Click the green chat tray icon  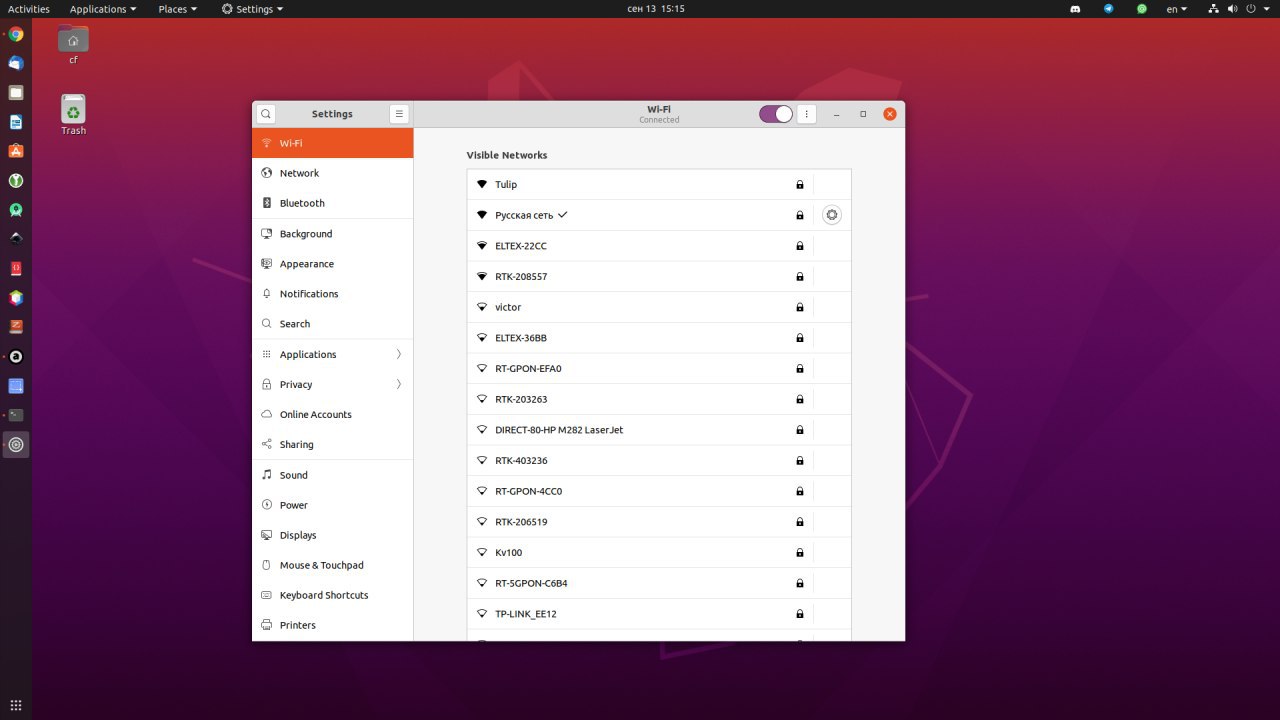(1141, 9)
